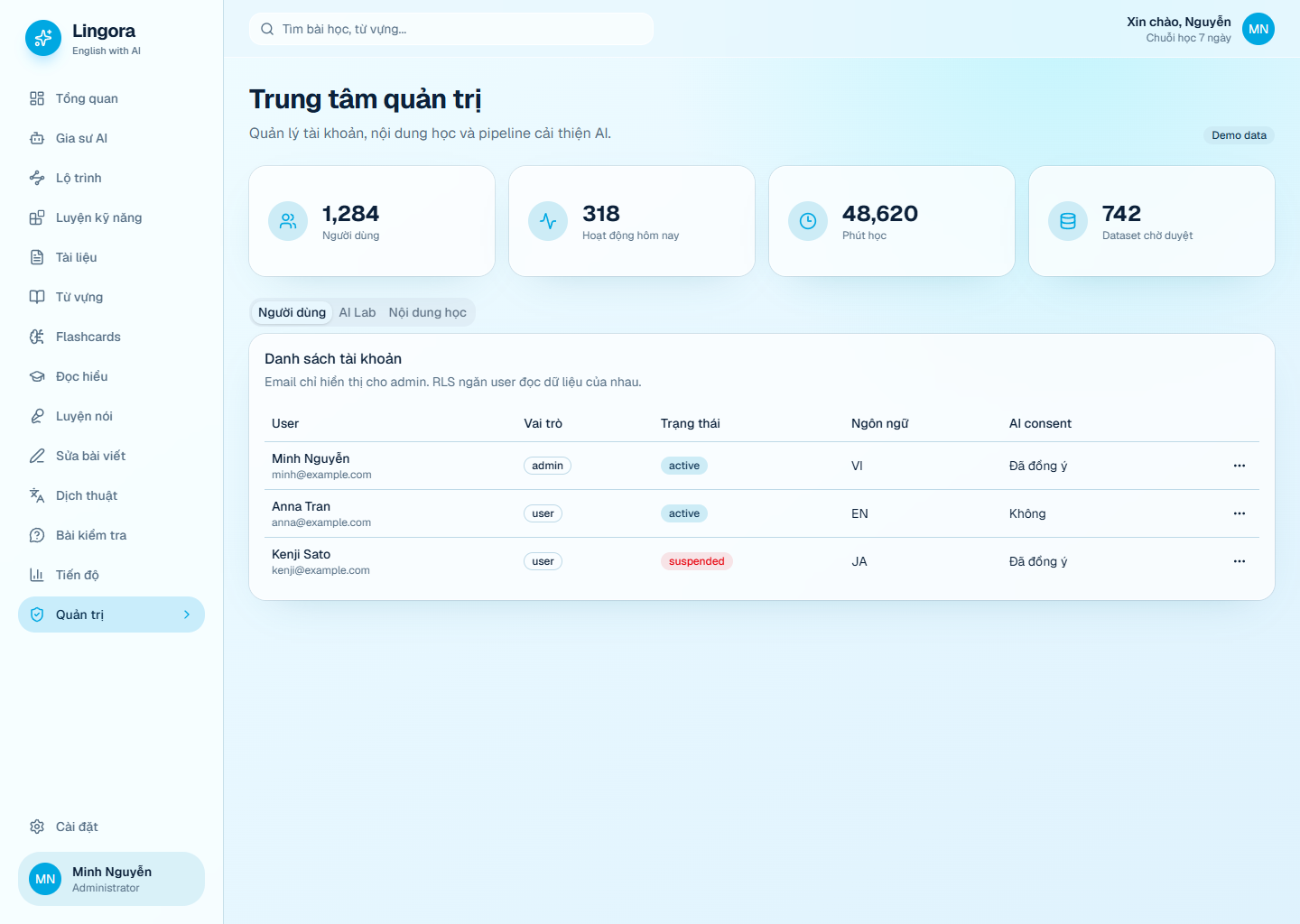
Task: Click email kenji@example.com
Action: [320, 570]
